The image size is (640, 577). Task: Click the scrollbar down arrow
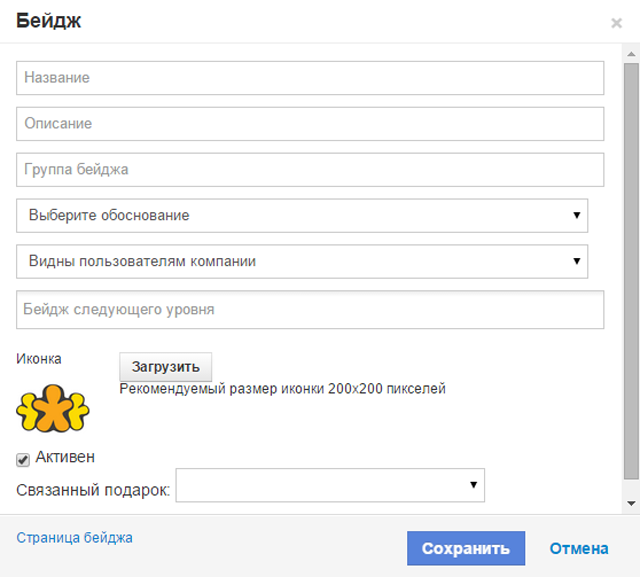click(631, 504)
